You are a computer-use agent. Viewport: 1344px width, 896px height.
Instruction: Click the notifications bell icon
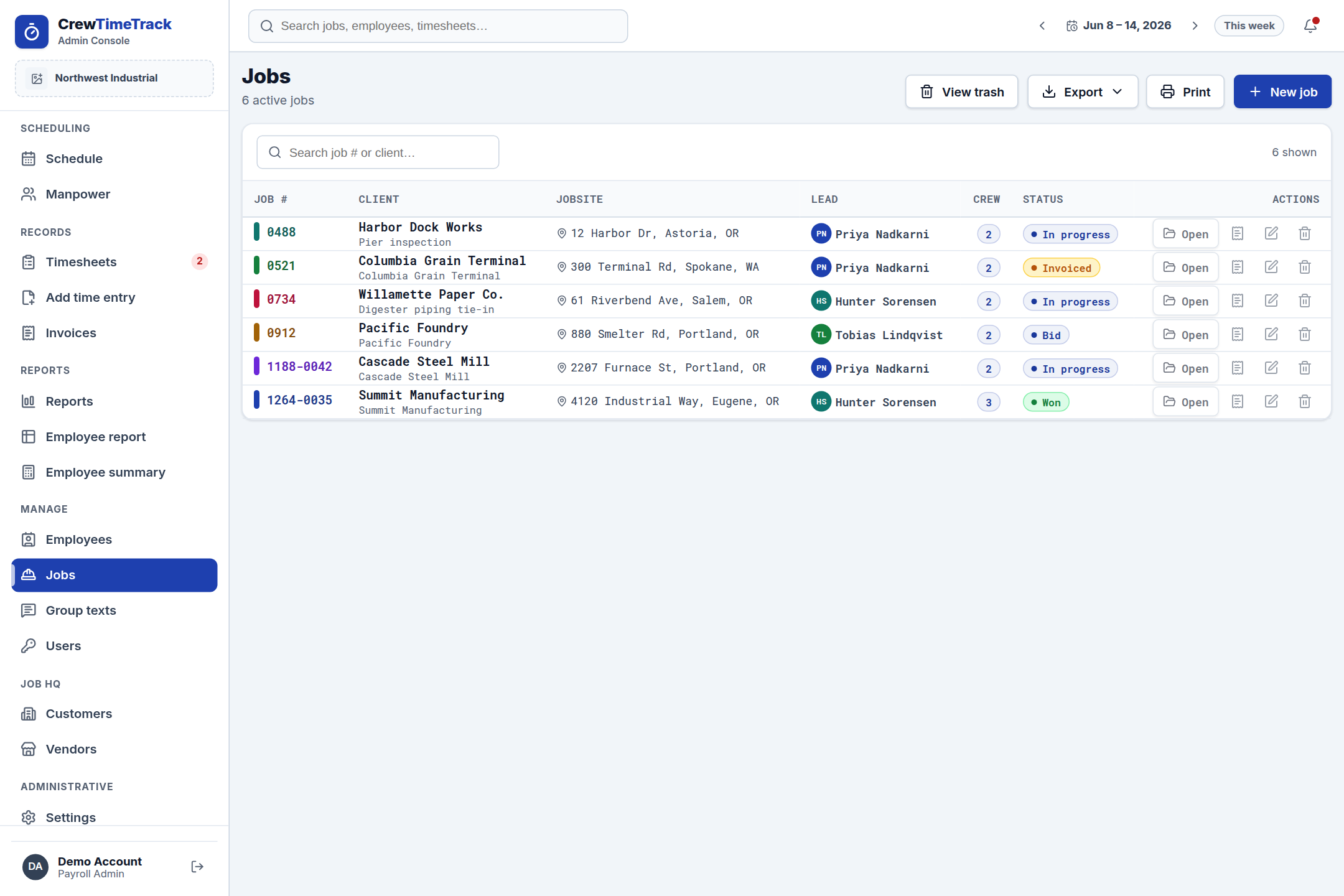[1310, 26]
